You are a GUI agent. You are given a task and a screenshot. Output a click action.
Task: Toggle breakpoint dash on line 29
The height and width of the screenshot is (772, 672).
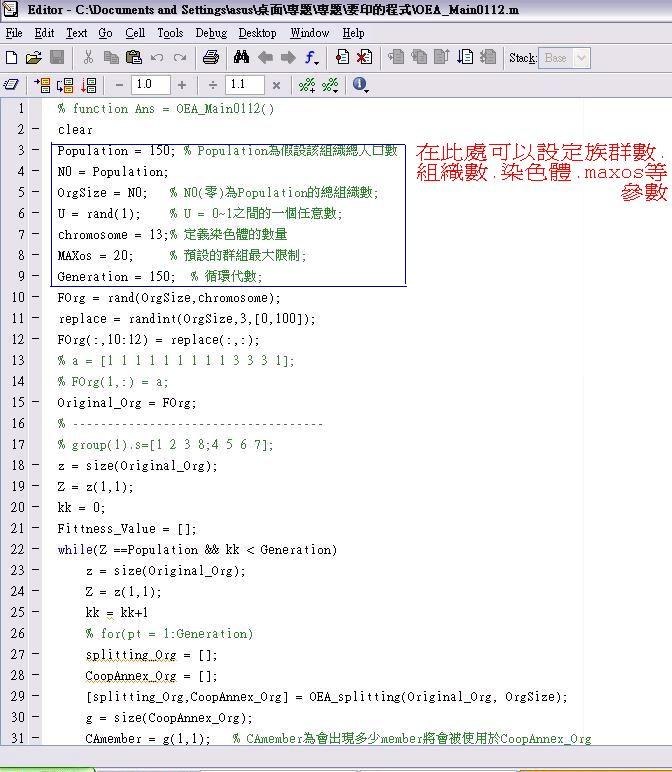click(36, 697)
